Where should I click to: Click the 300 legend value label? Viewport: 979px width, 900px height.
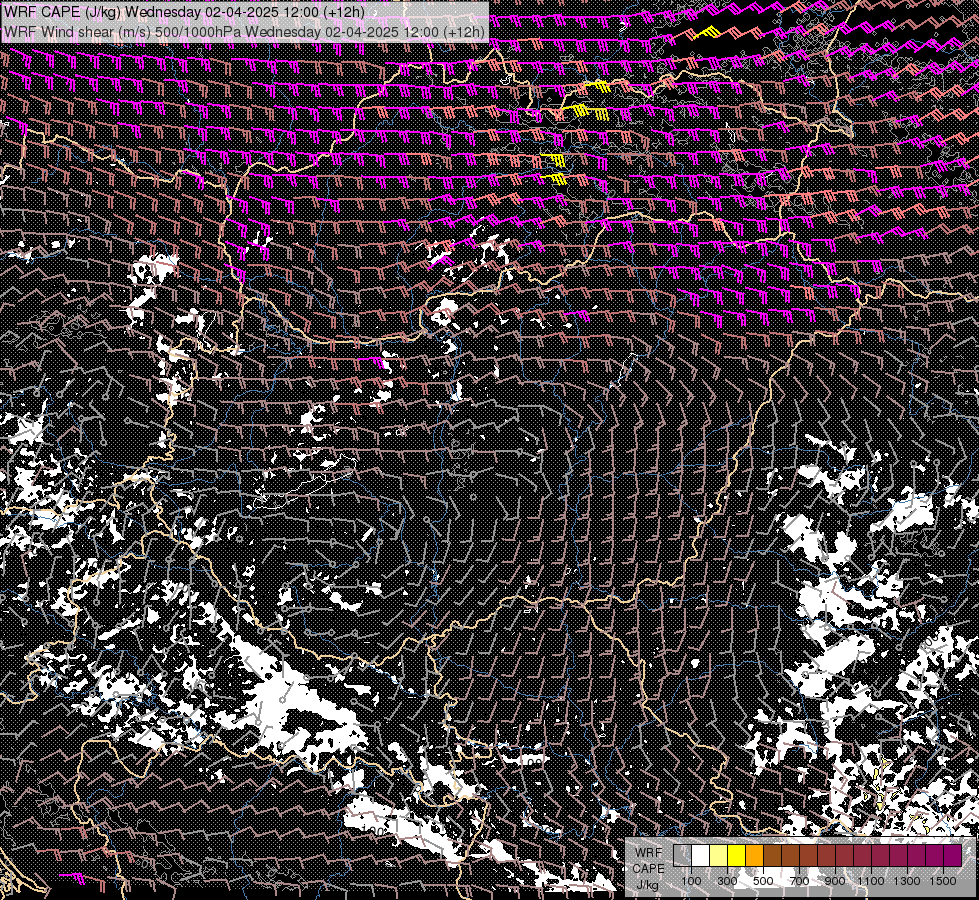click(x=727, y=881)
